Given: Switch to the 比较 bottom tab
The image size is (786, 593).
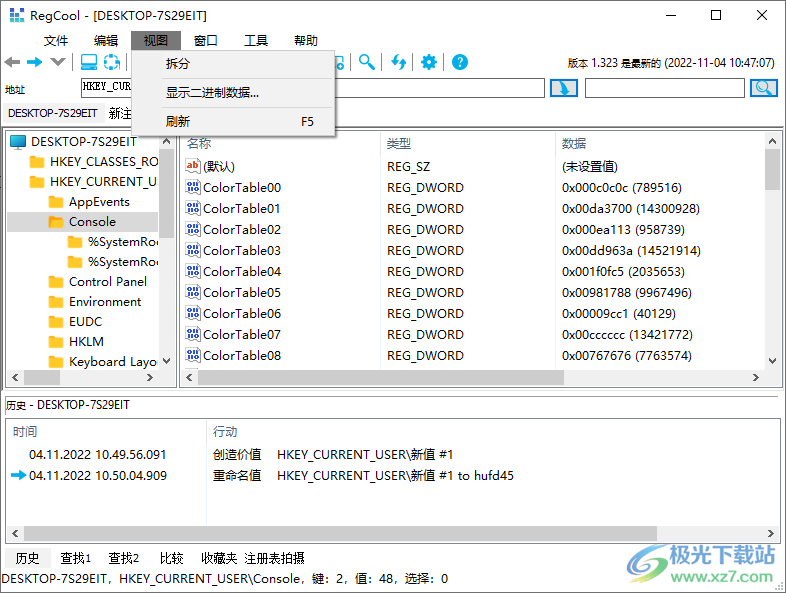Looking at the screenshot, I should click(171, 558).
